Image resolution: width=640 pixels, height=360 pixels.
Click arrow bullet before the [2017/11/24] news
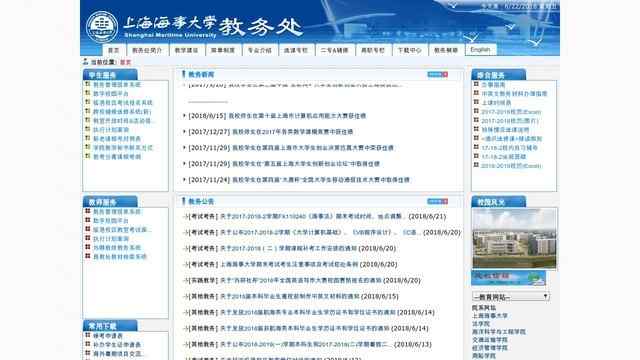184,180
